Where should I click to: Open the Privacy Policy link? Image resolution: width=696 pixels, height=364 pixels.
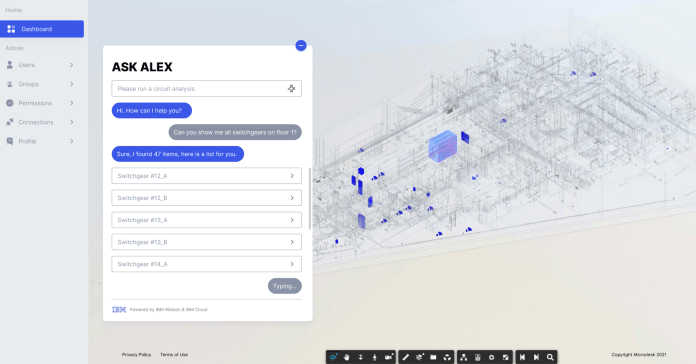136,355
